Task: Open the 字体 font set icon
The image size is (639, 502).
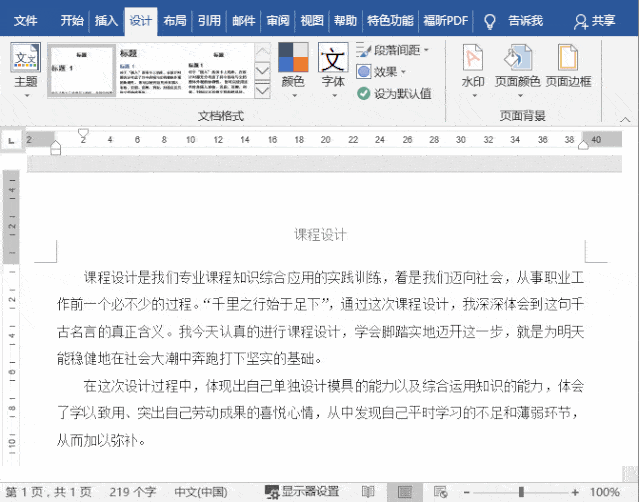Action: 333,57
